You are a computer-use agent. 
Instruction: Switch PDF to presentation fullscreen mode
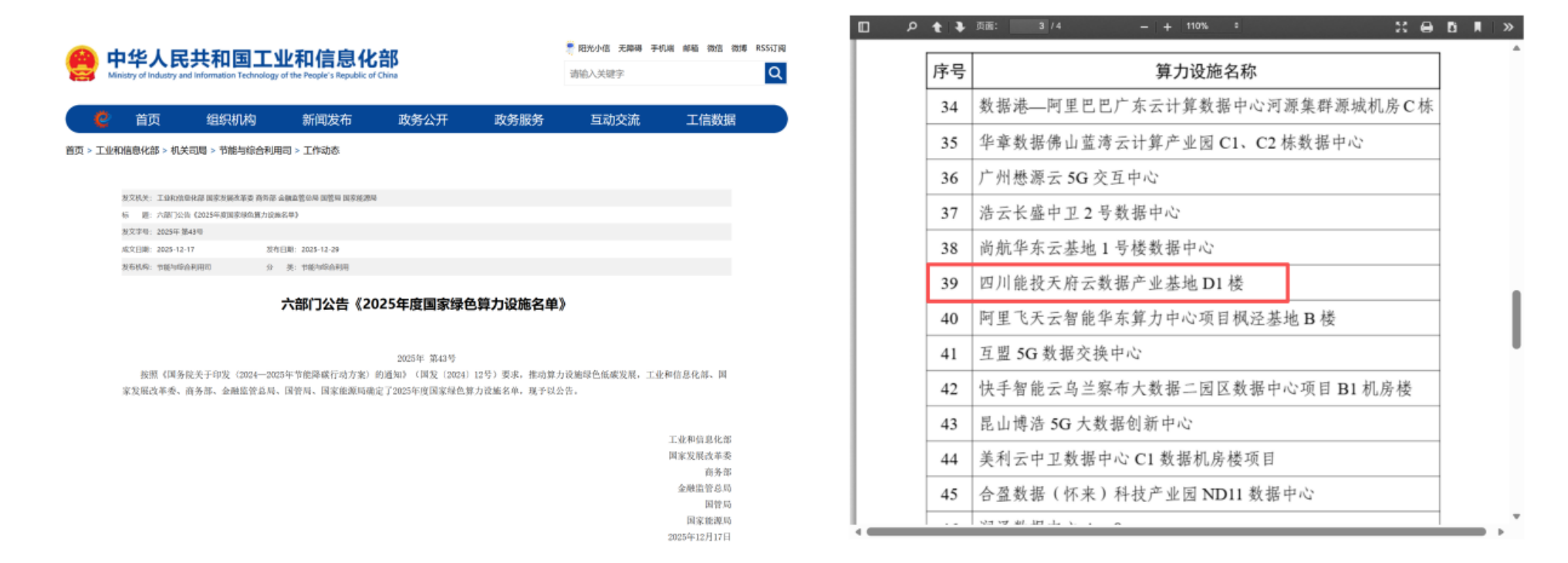[1401, 27]
